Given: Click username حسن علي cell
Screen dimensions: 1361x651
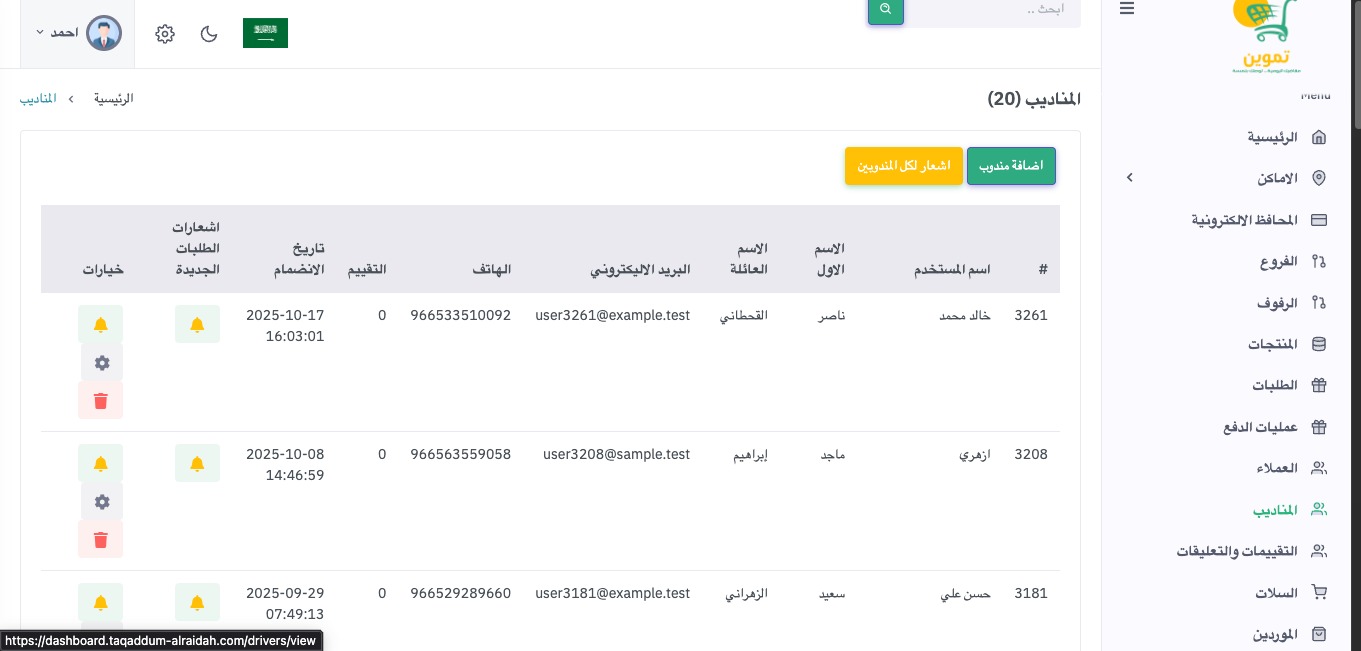Looking at the screenshot, I should pyautogui.click(x=966, y=594).
